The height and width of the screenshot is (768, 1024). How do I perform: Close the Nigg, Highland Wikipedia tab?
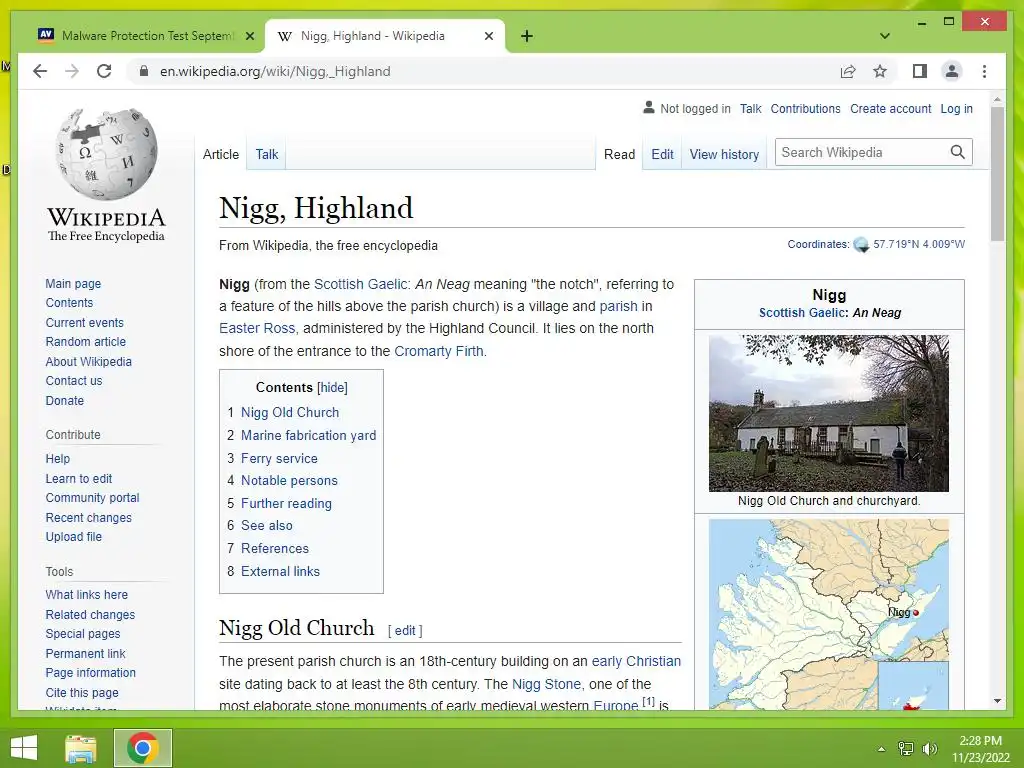[x=488, y=36]
